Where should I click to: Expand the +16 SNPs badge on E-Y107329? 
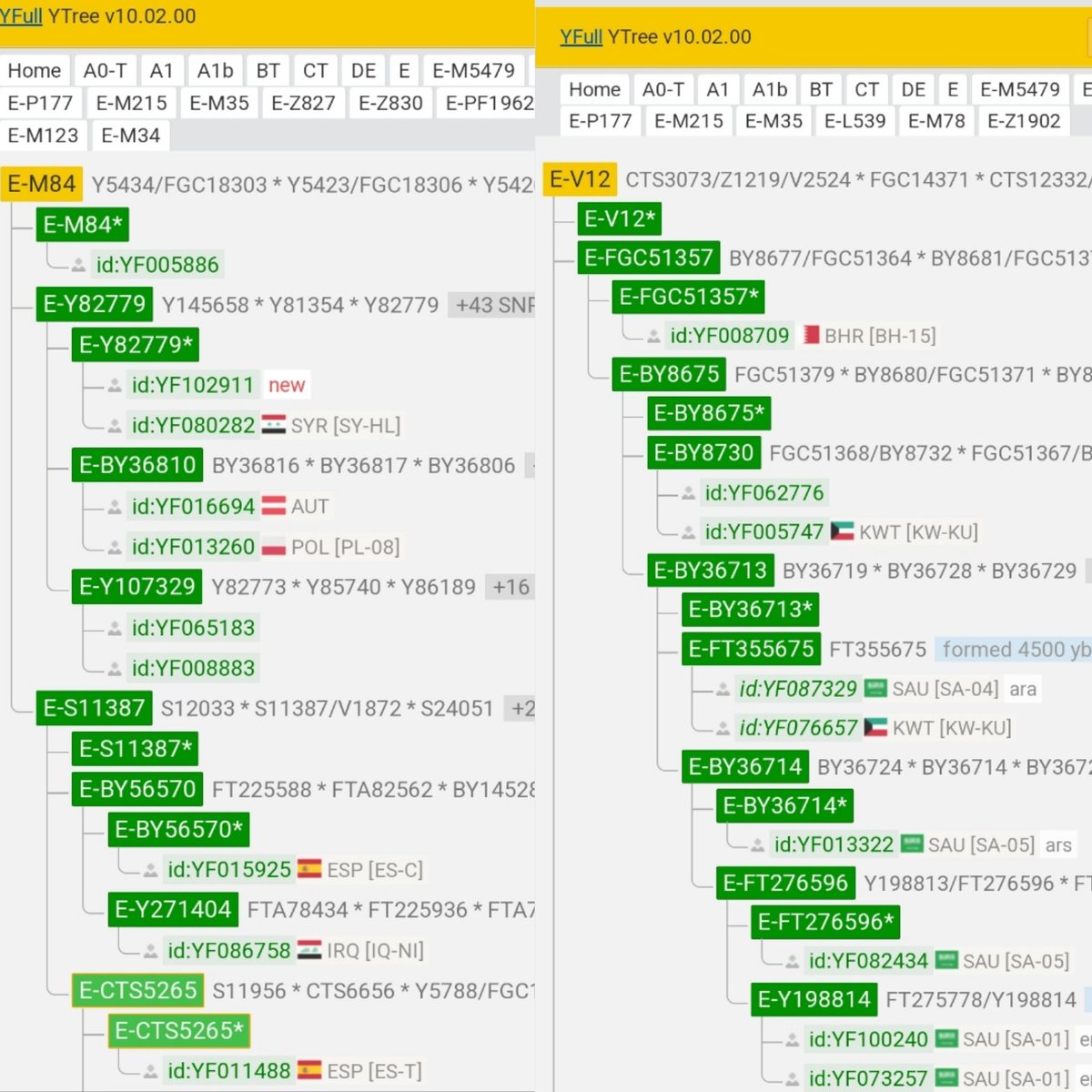(511, 587)
